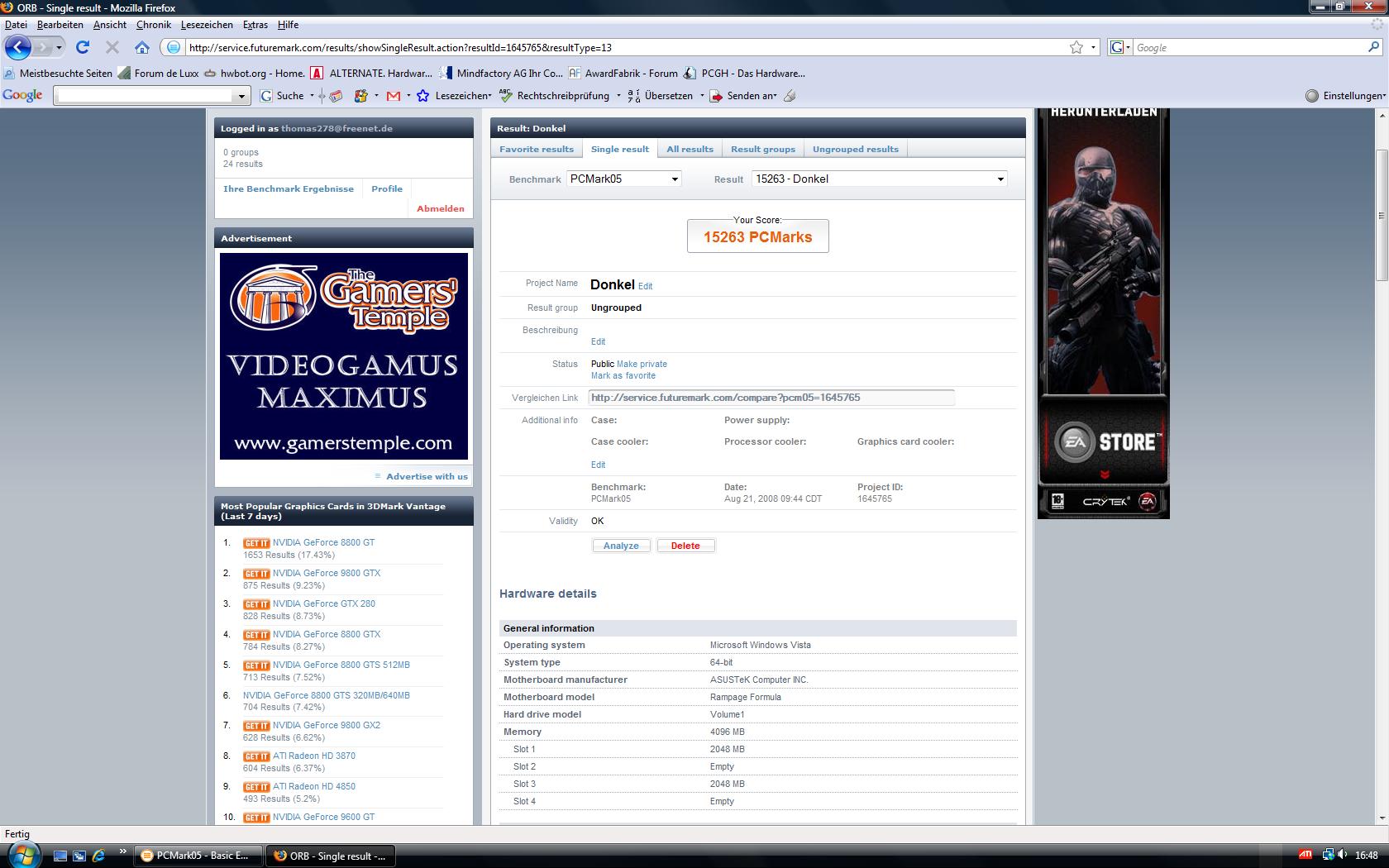
Task: Open Ihre Benchmark Ergebnisse link
Action: pos(289,188)
